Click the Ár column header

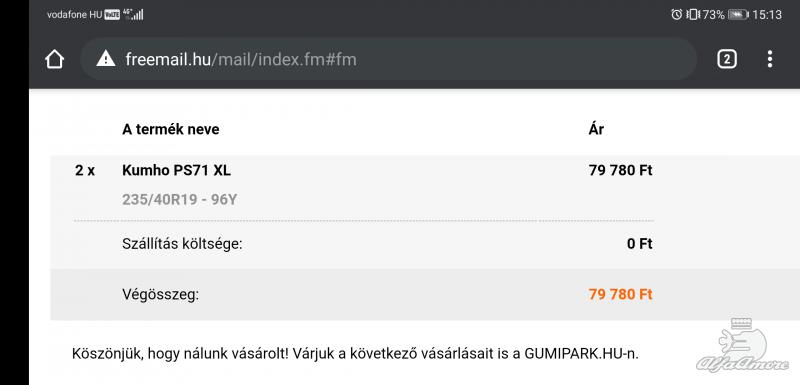596,129
